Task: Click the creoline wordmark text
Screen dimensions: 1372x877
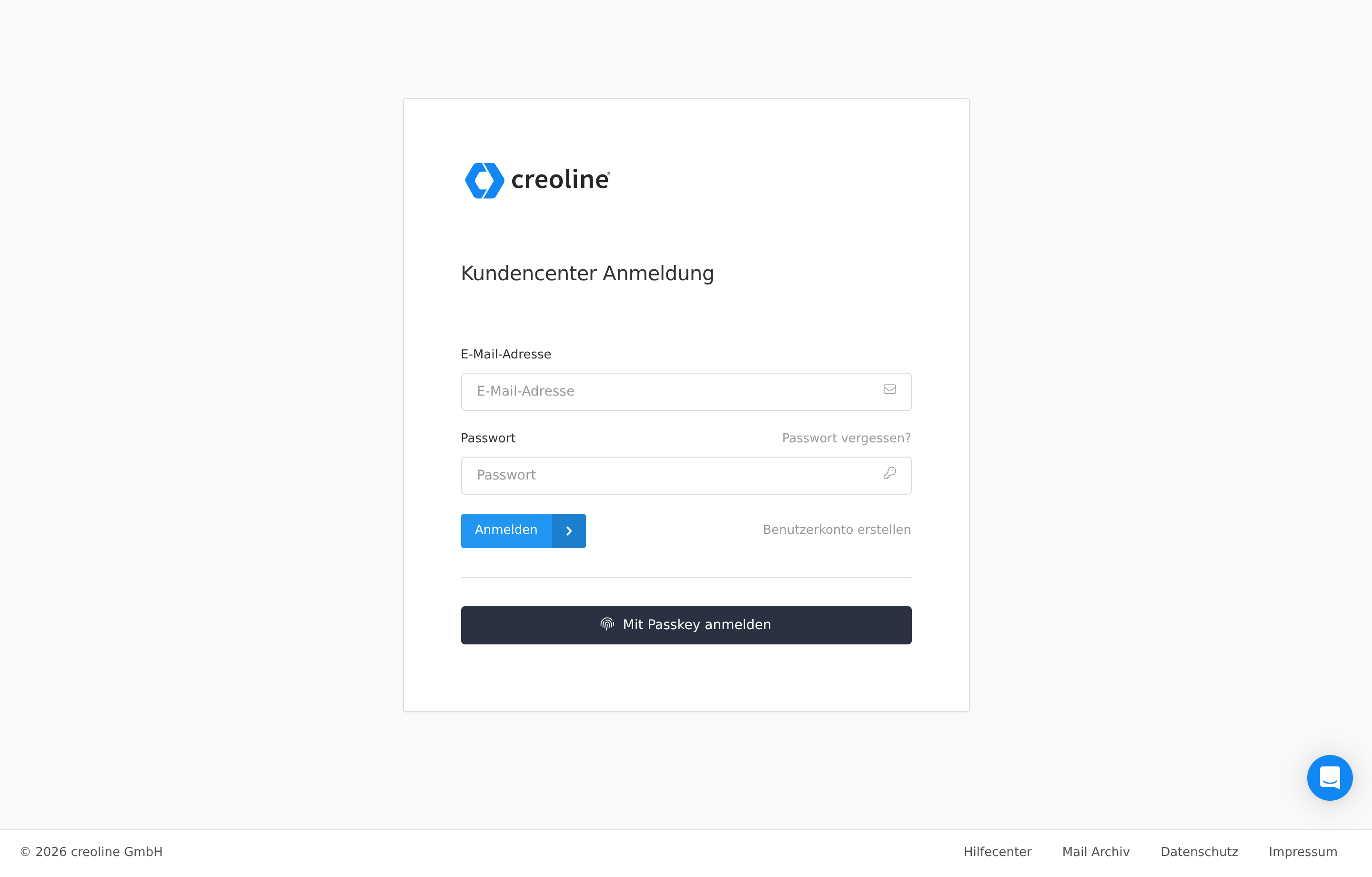Action: click(x=560, y=180)
